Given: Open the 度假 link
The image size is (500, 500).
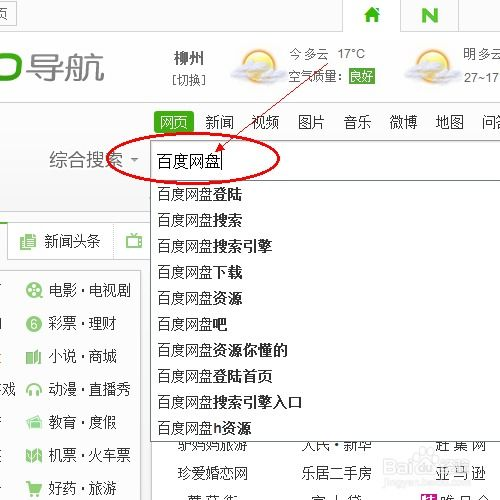Looking at the screenshot, I should (x=103, y=423).
